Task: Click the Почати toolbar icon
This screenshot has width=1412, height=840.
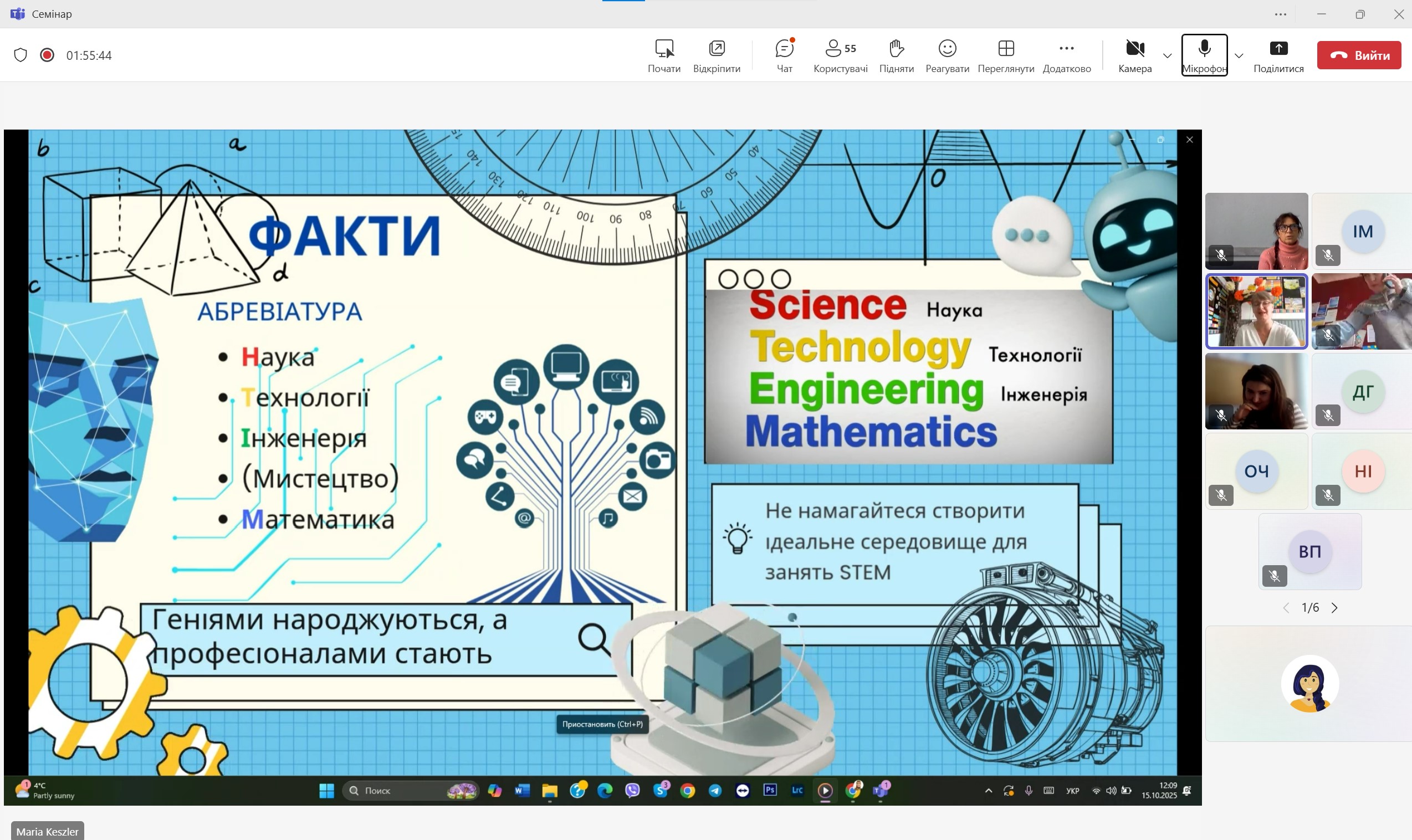Action: coord(664,55)
